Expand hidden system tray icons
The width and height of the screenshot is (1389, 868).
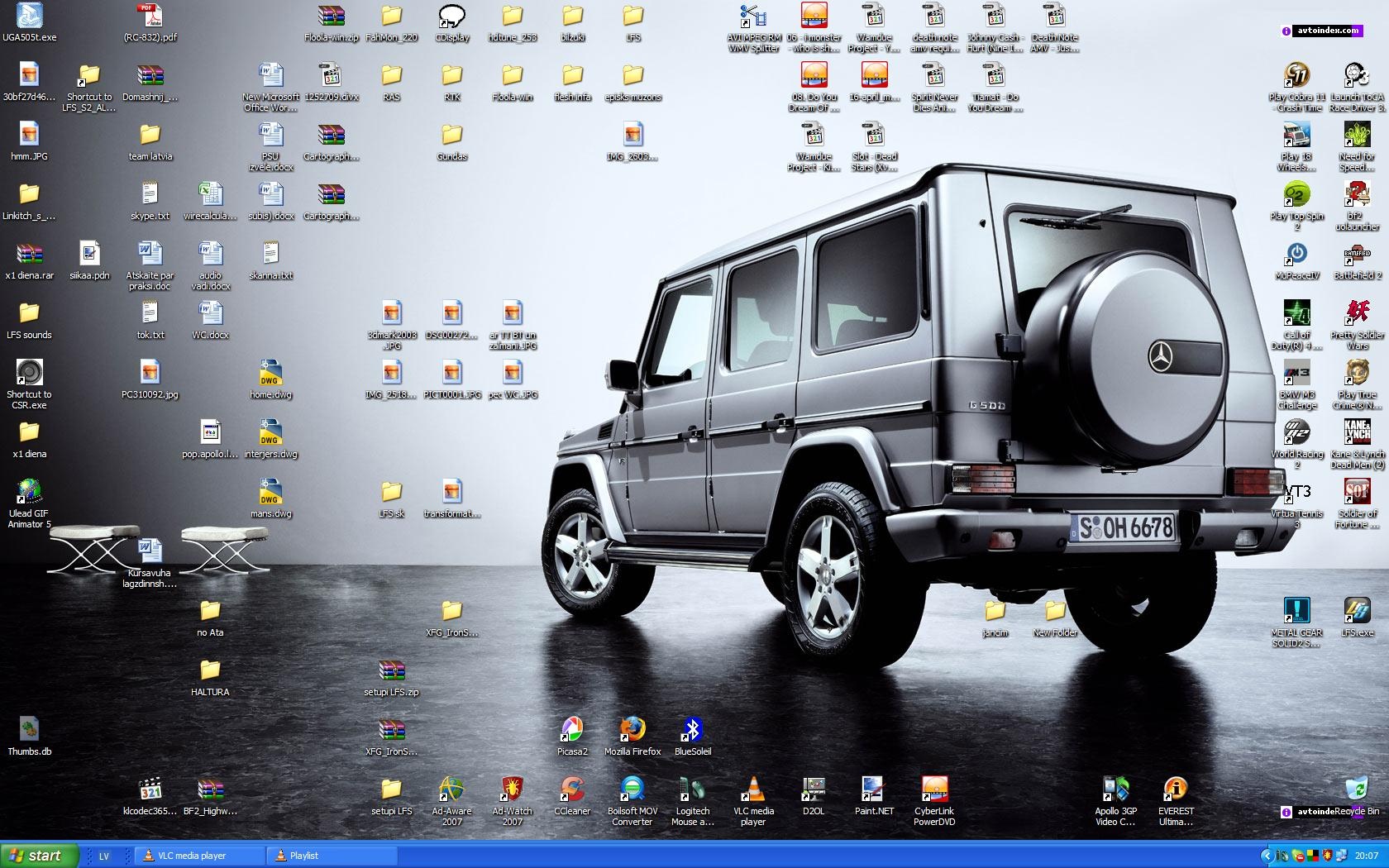(1266, 856)
